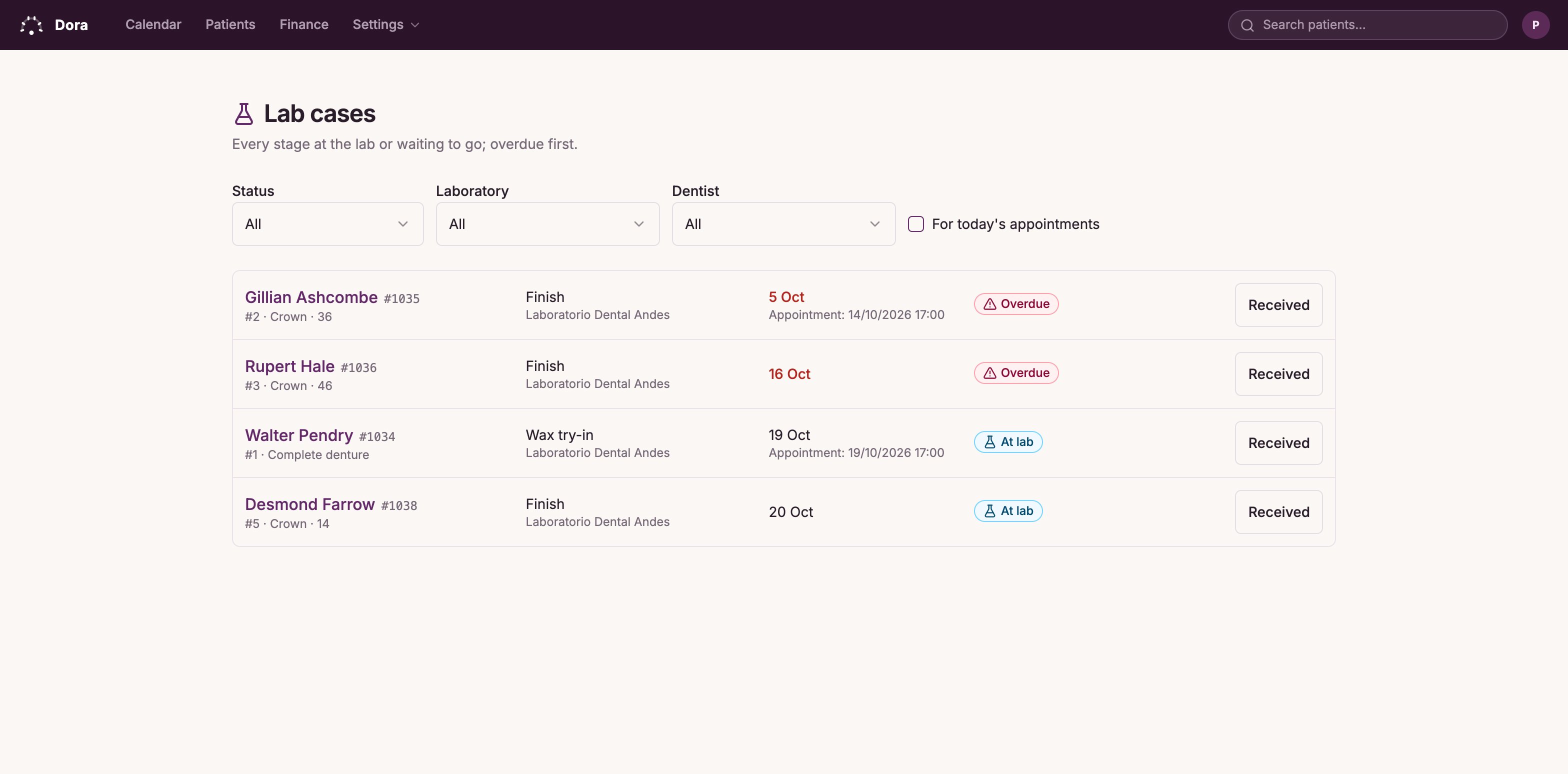
Task: Mark Gillian Ashcombe's case as Received
Action: click(1278, 305)
